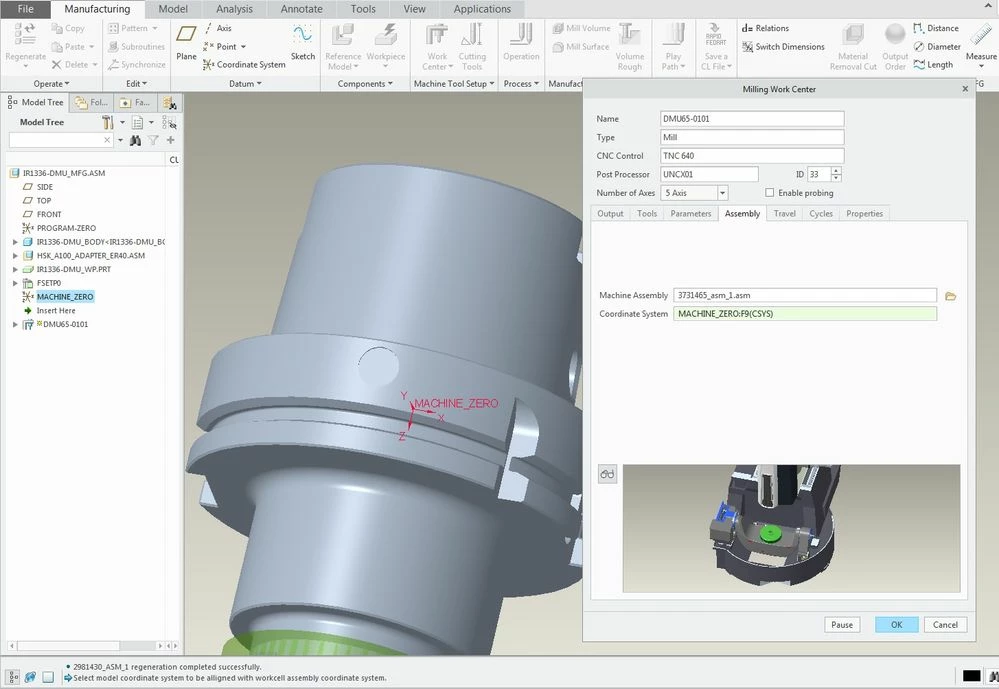
Task: Click the Plane datum tool
Action: tap(186, 42)
